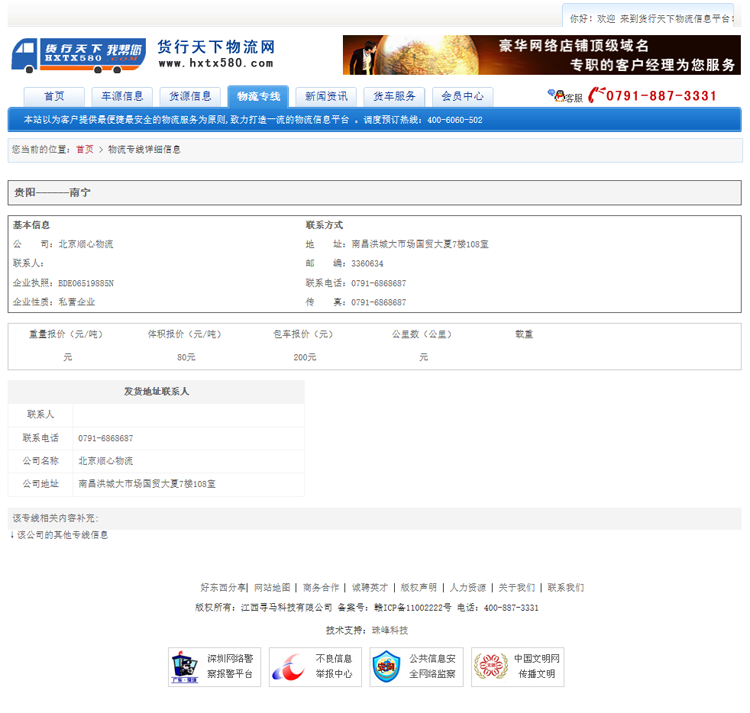The height and width of the screenshot is (713, 750).
Task: Click 北京顺心物流 in the 公司名称 row
Action: 106,461
